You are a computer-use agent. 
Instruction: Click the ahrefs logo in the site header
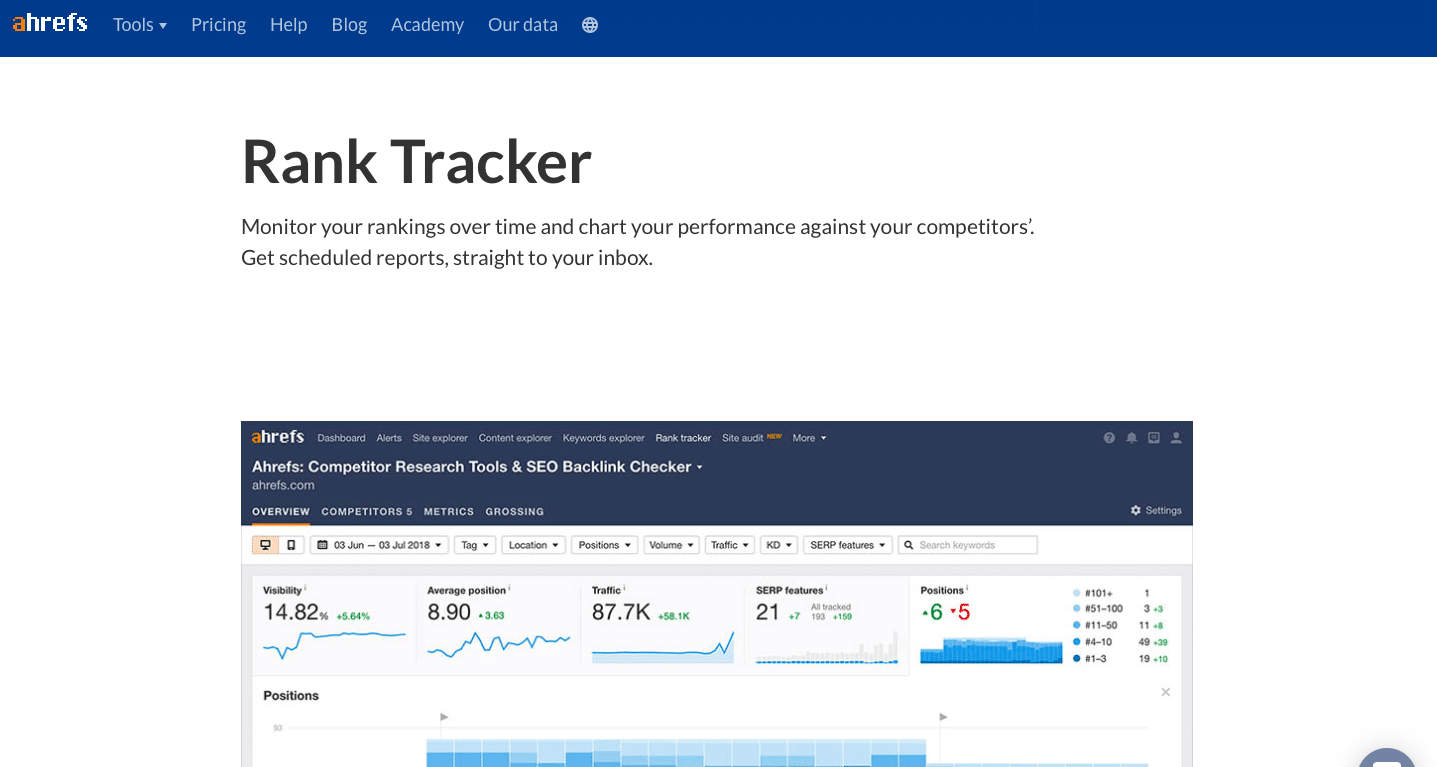coord(50,23)
